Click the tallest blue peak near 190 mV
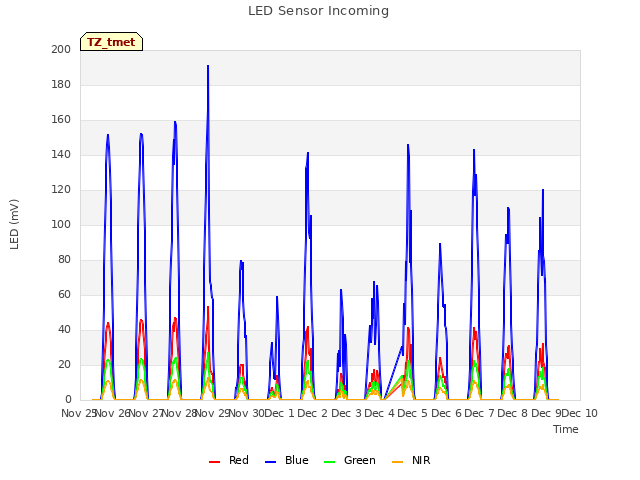The width and height of the screenshot is (640, 480). click(208, 66)
